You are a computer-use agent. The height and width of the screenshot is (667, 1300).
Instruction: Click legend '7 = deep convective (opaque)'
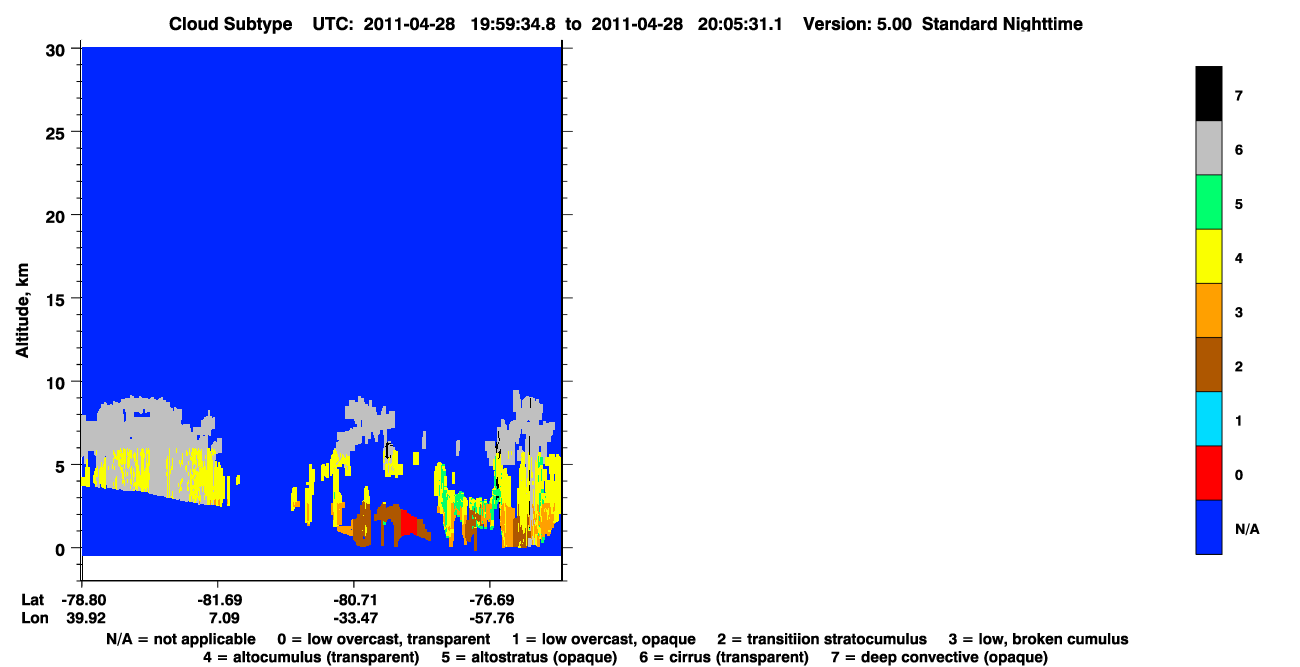pyautogui.click(x=939, y=657)
